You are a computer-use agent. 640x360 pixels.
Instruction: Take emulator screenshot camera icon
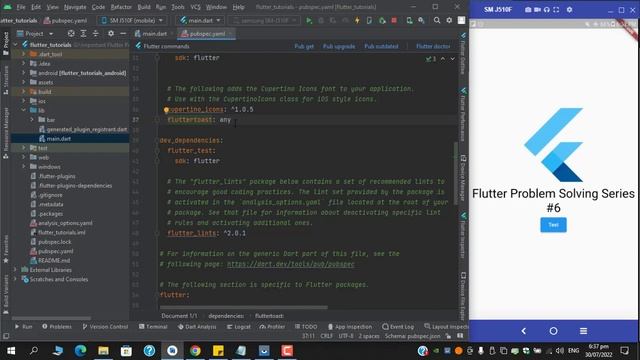[x=528, y=9]
